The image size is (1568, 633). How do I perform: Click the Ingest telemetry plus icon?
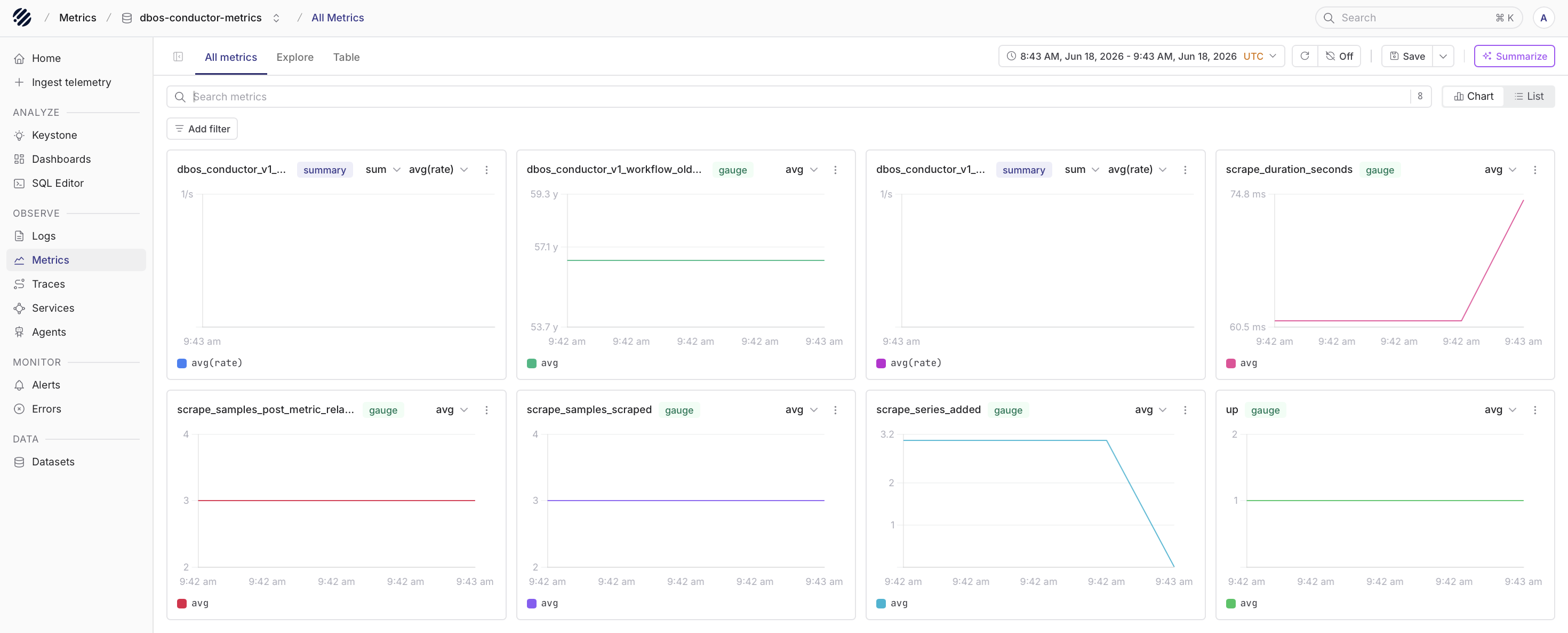[19, 82]
